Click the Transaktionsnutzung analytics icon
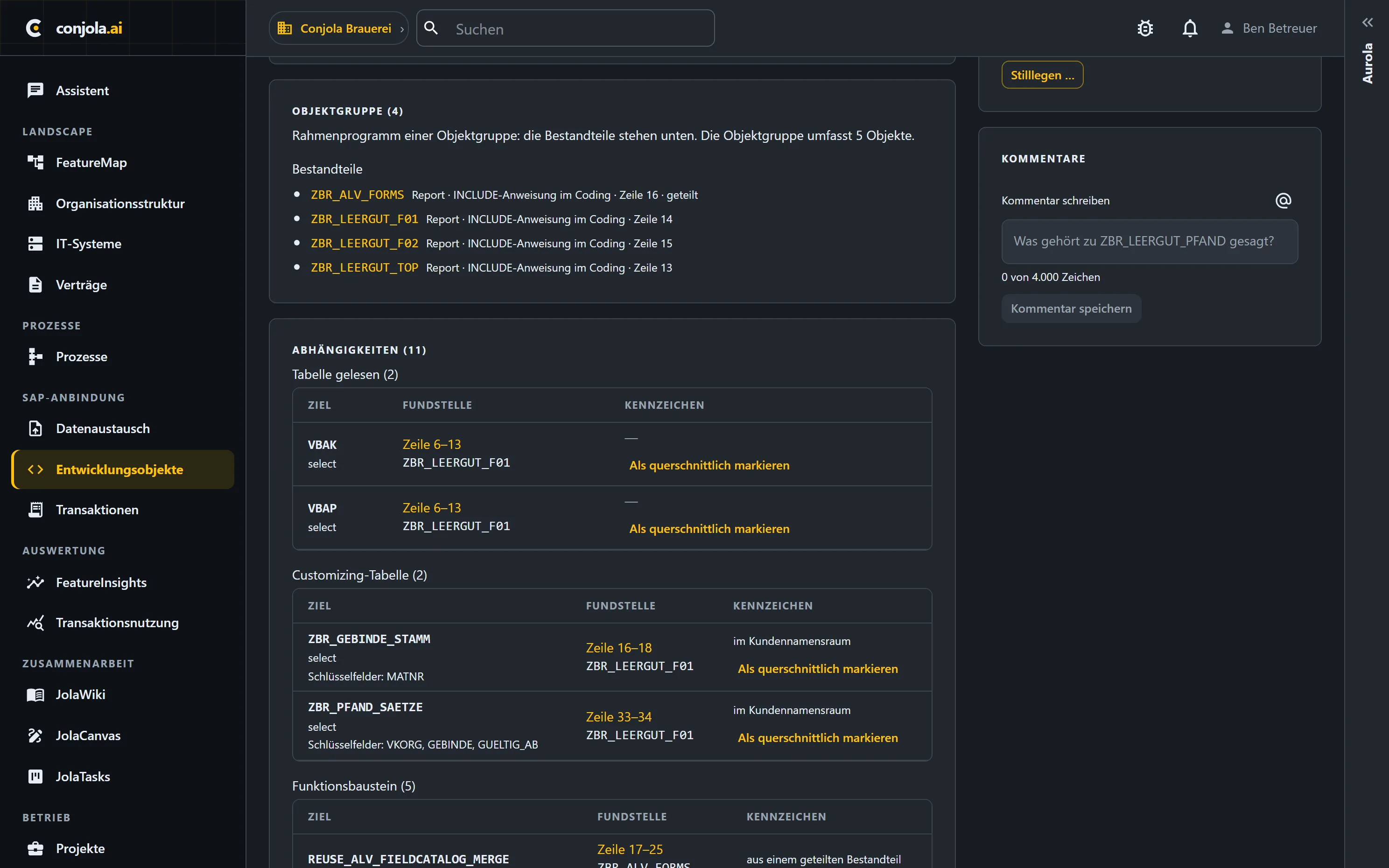 (x=35, y=622)
